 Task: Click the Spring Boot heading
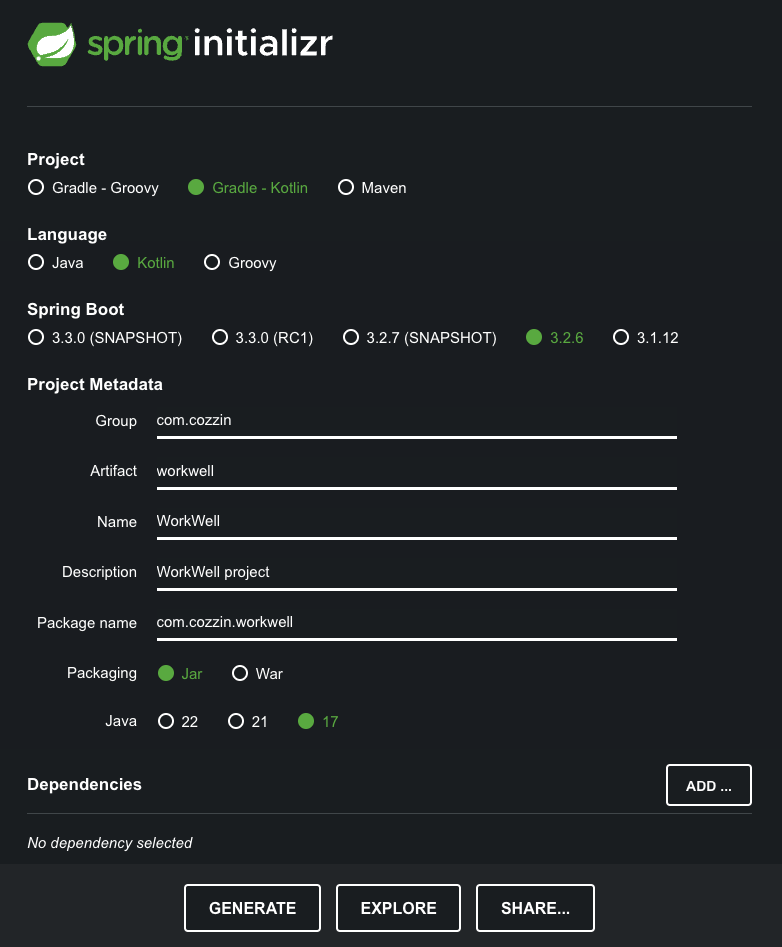pyautogui.click(x=75, y=309)
